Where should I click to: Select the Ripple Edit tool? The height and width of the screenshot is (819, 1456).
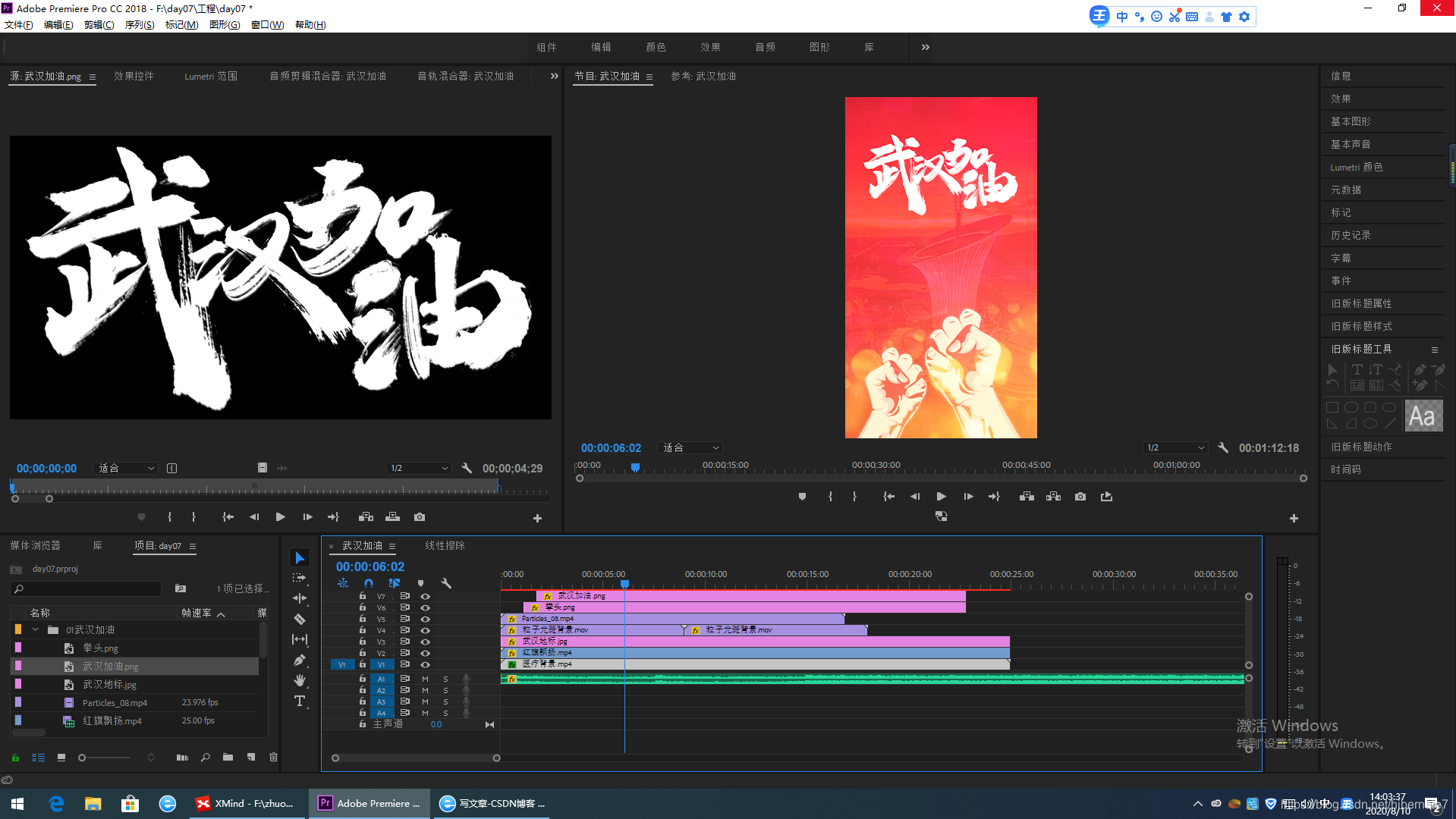pyautogui.click(x=300, y=598)
